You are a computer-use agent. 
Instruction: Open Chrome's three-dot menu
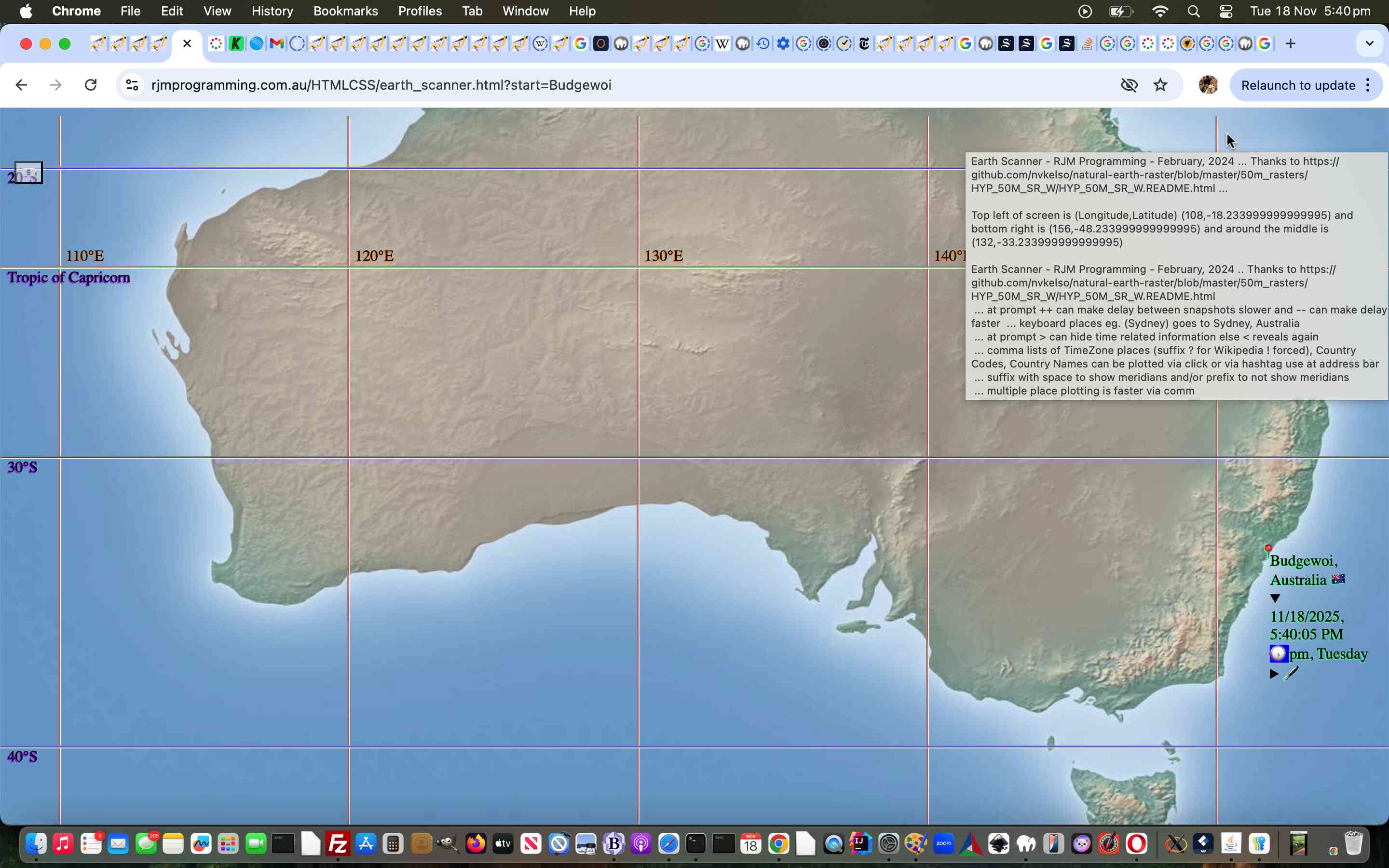click(x=1368, y=84)
